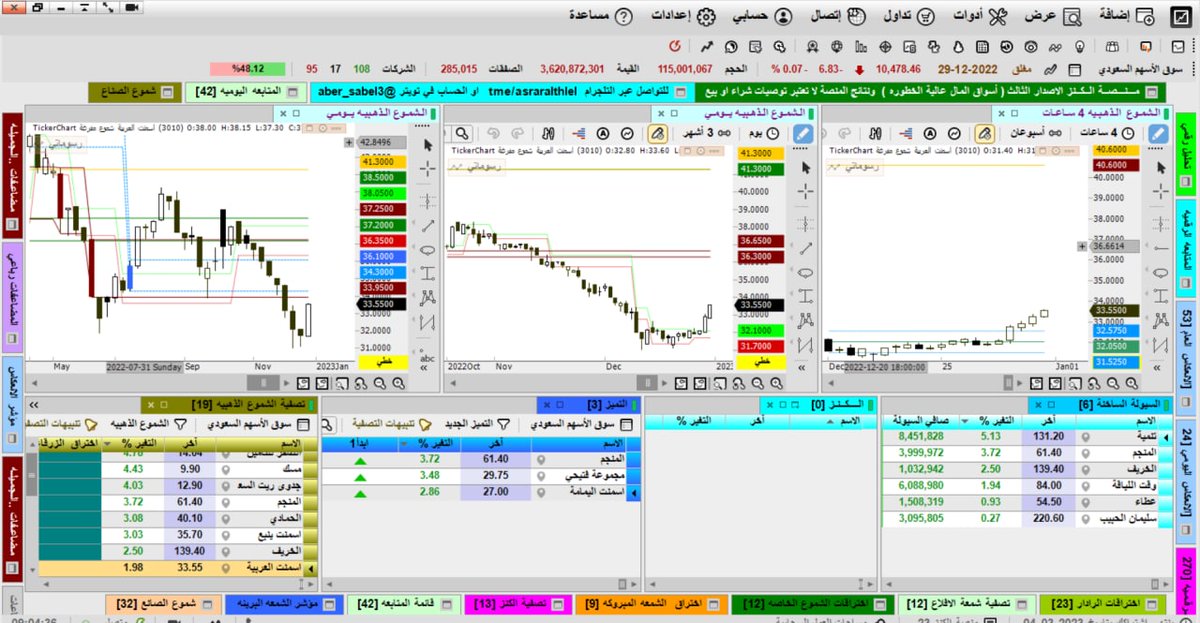1200x623 pixels.
Task: Select the zigzag pattern tool in left chart
Action: coord(427,322)
